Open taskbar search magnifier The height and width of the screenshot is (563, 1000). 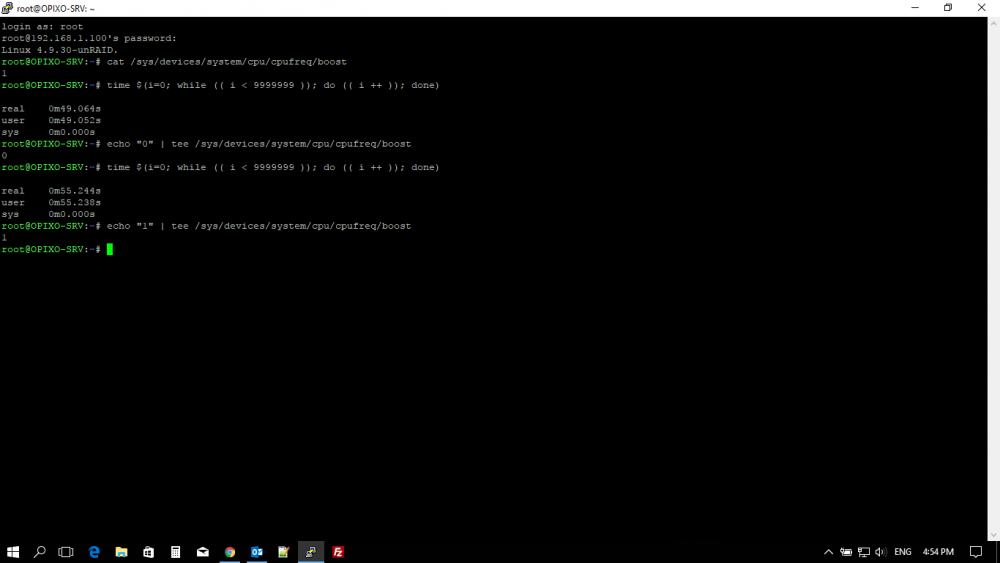click(x=40, y=552)
